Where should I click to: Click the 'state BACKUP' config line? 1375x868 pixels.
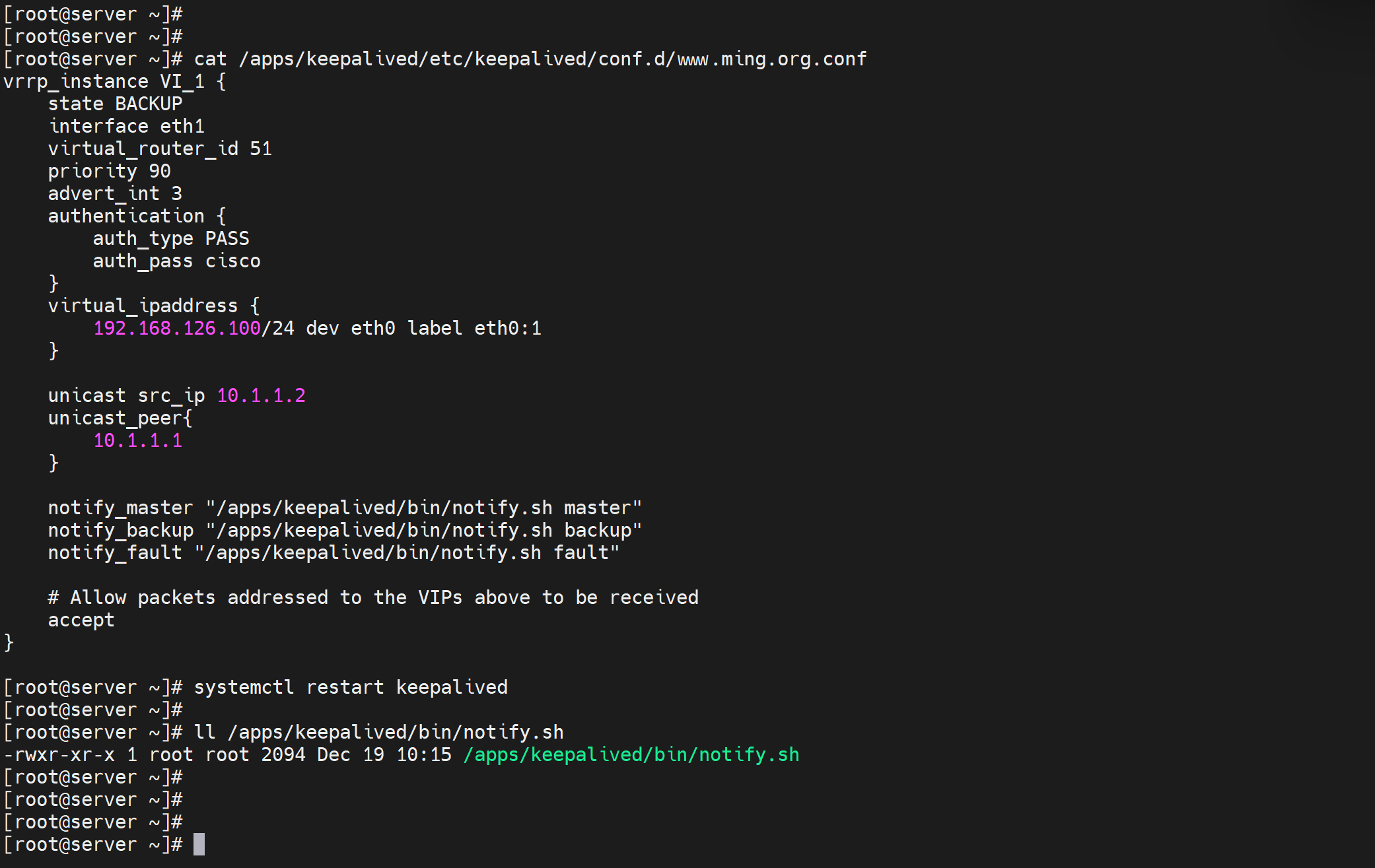115,104
